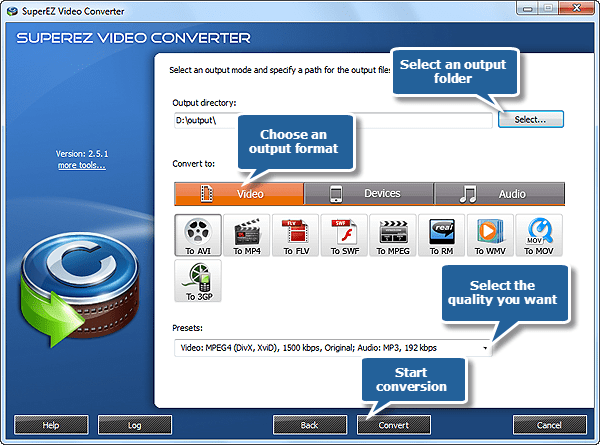The width and height of the screenshot is (600, 445).
Task: Select the To SWF flash format
Action: click(x=344, y=235)
